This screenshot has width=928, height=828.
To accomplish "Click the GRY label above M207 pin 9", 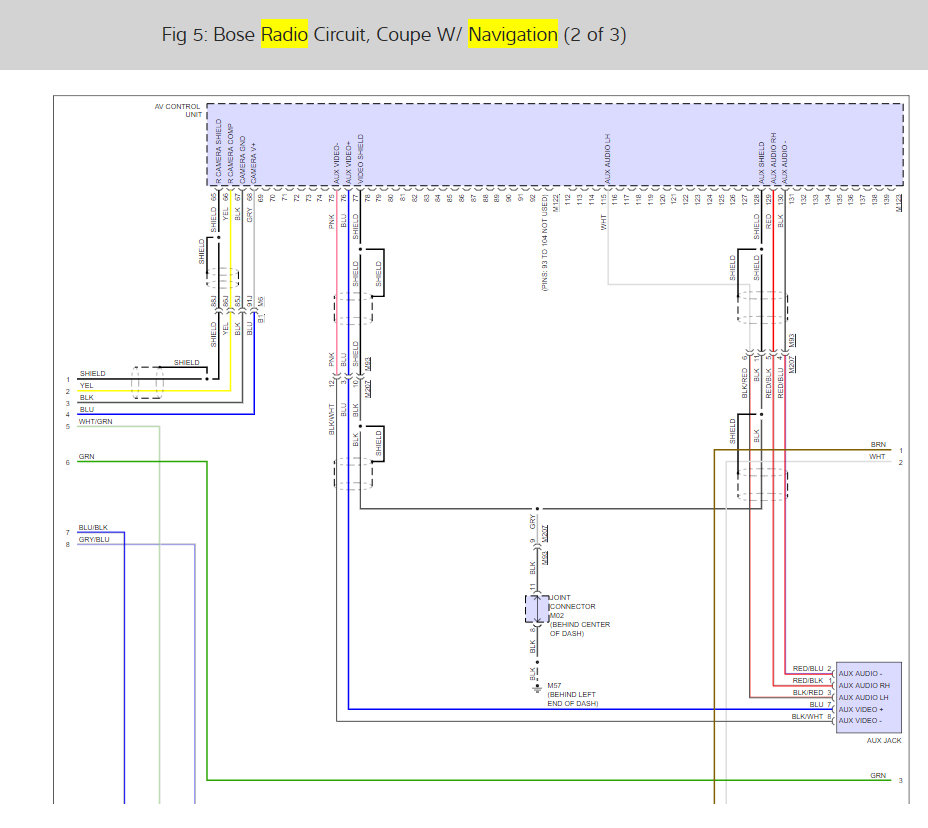I will tap(533, 522).
